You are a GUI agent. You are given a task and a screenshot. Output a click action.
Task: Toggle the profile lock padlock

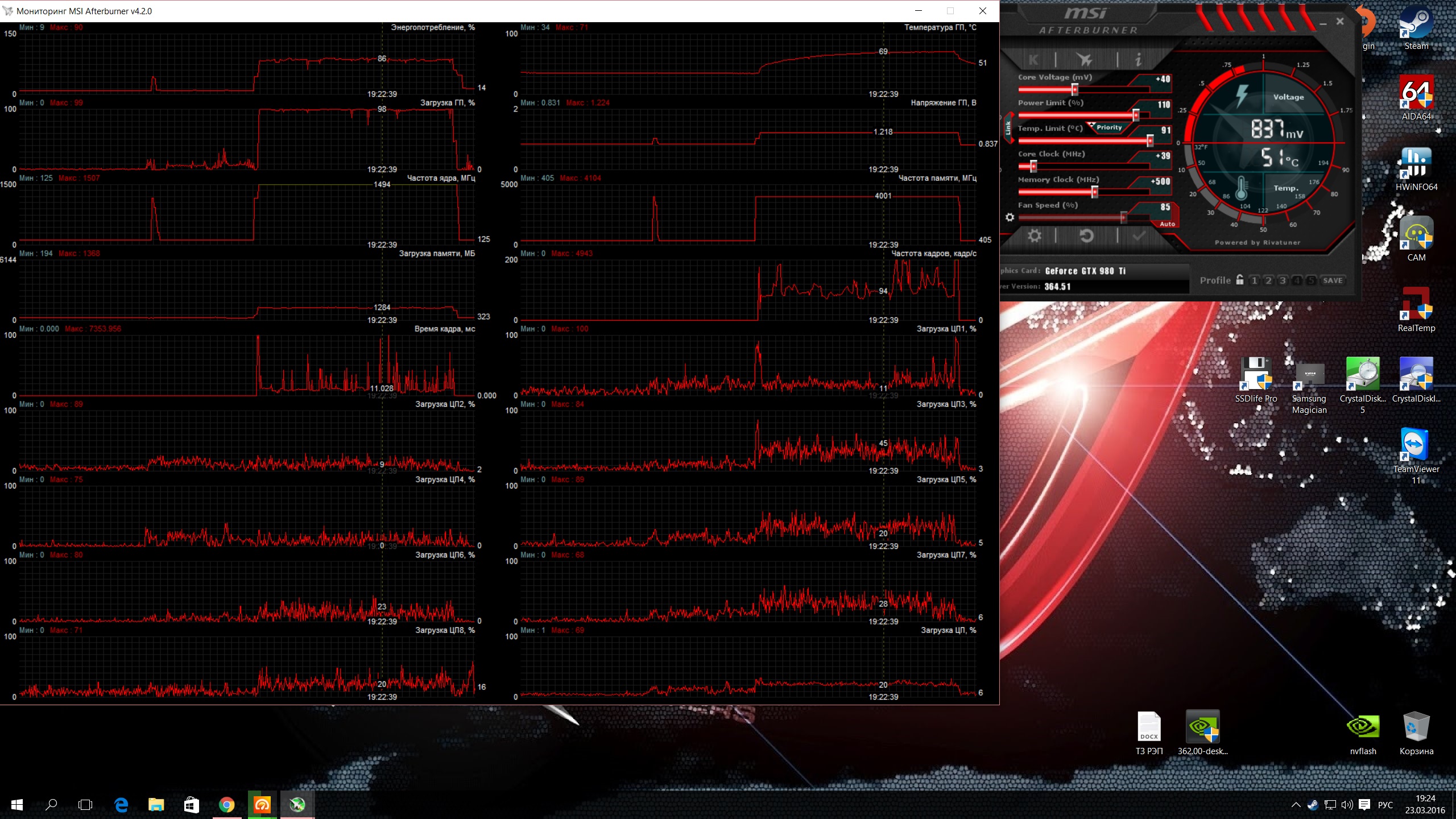(1240, 280)
